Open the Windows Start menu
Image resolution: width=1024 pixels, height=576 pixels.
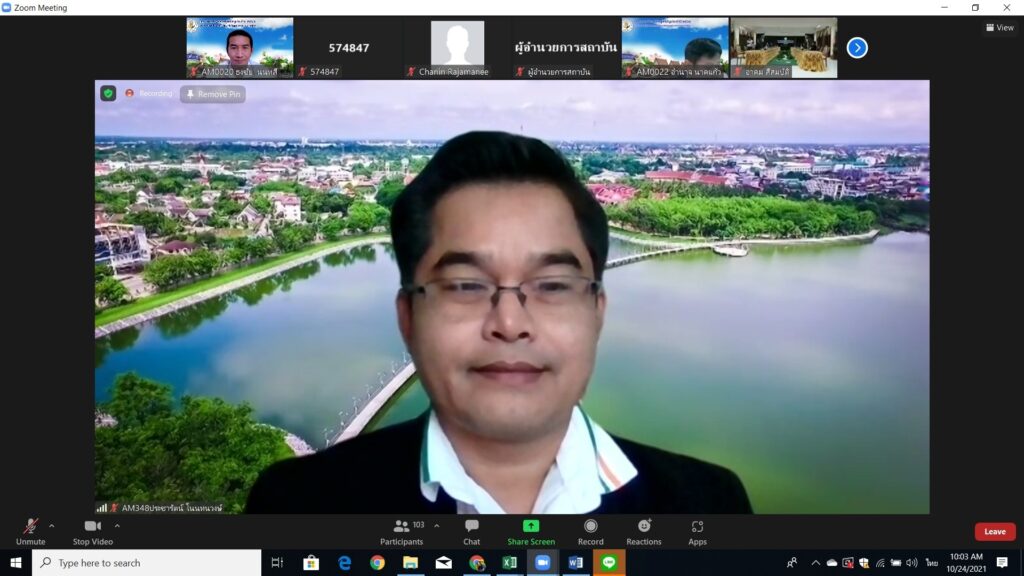click(16, 563)
